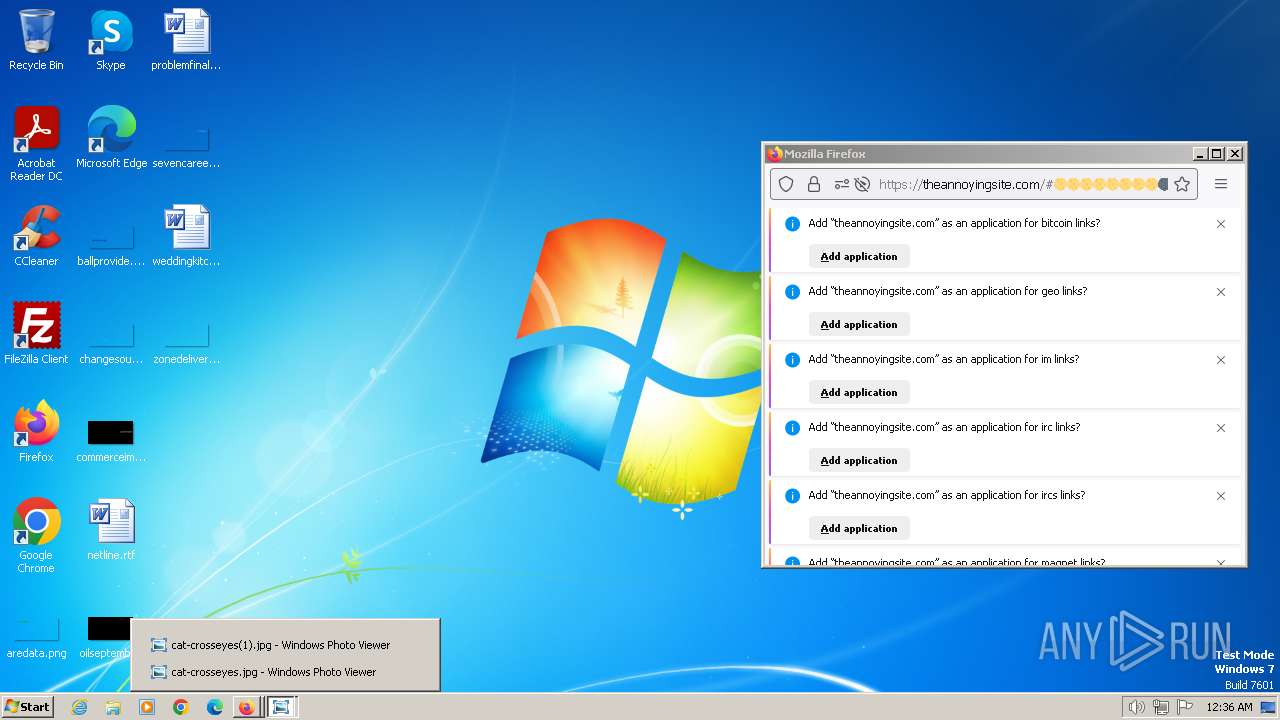Select the Skype desktop shortcut
This screenshot has width=1280, height=720.
(111, 40)
